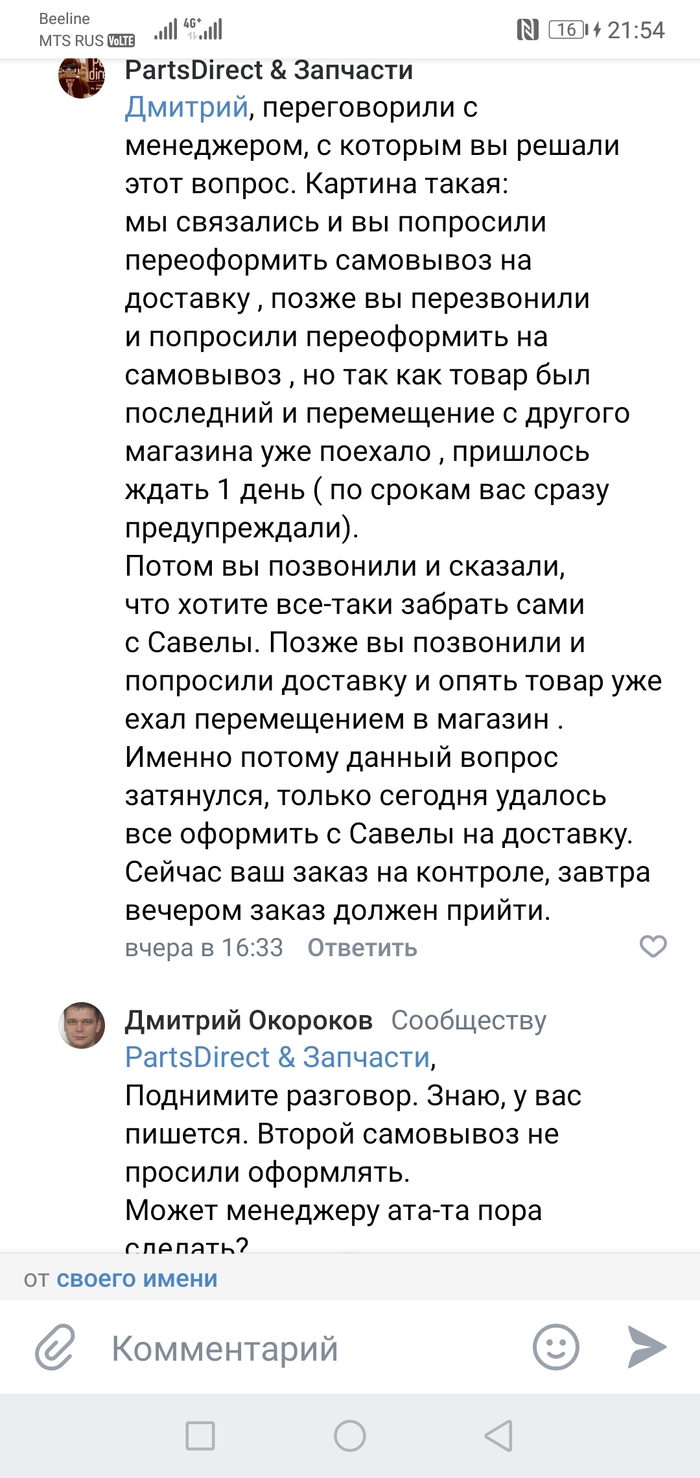Change sender via 'своего имени' selector

click(x=137, y=1278)
